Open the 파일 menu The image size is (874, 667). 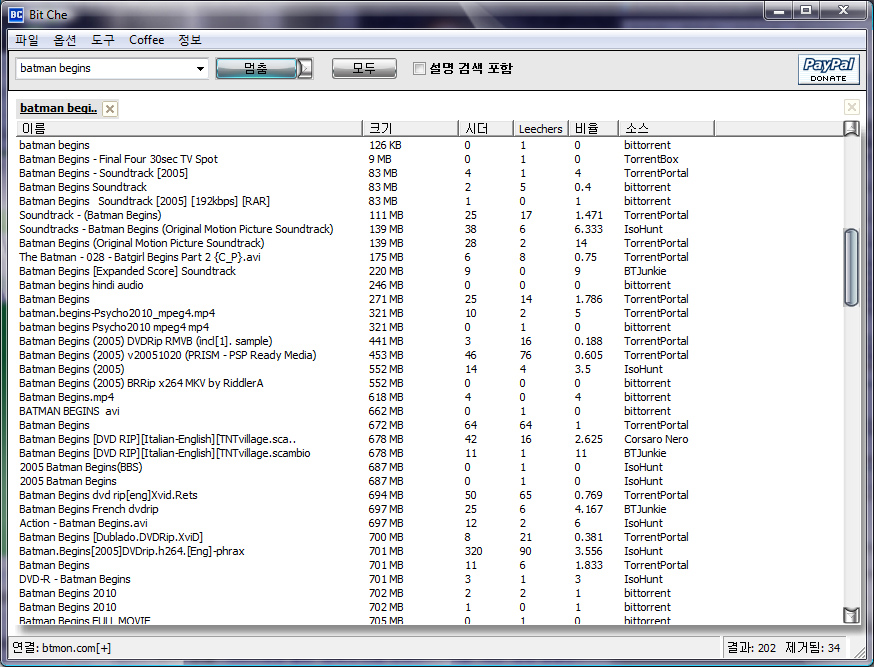pos(26,40)
